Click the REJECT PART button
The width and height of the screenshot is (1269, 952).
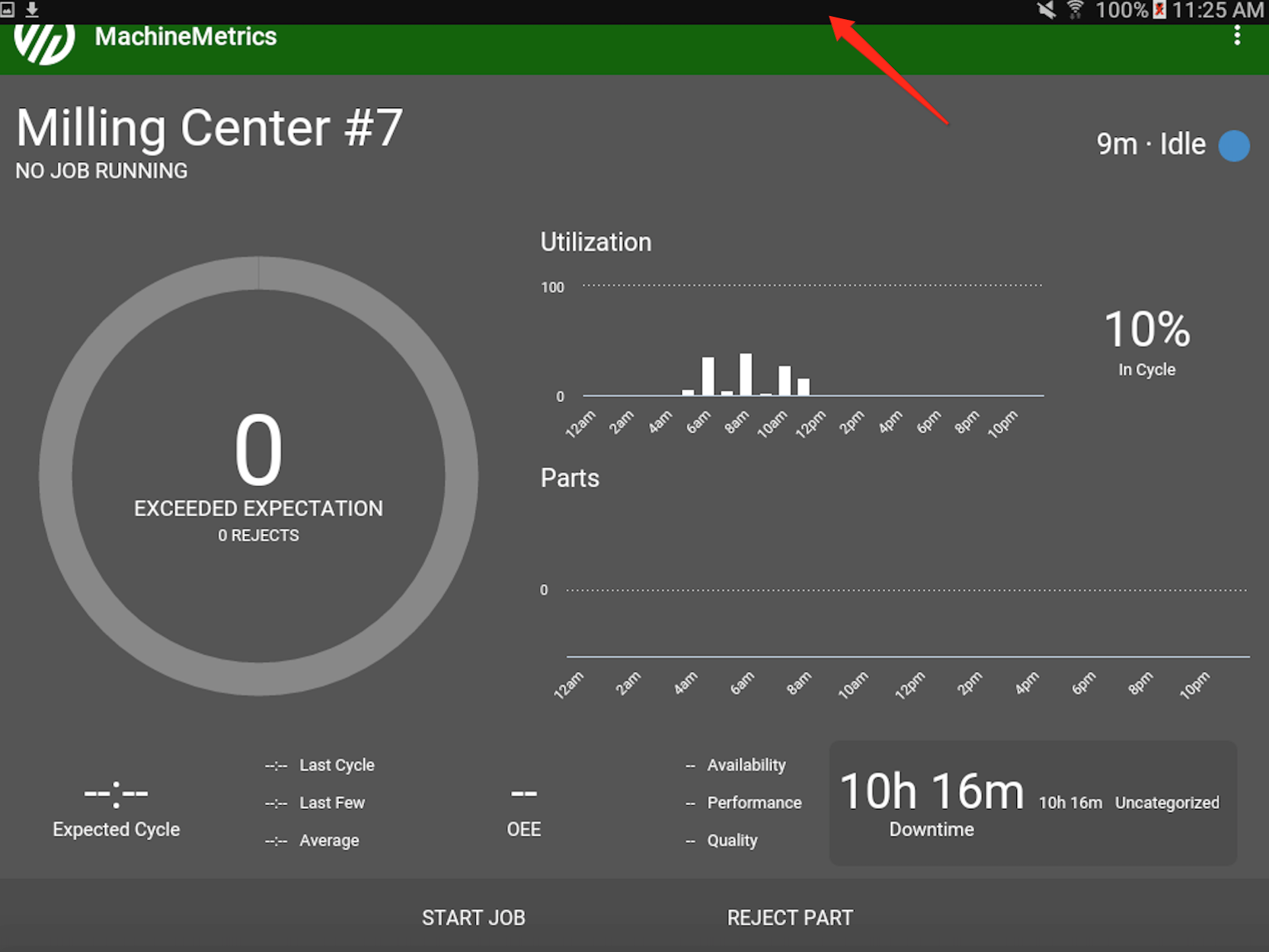coord(790,918)
